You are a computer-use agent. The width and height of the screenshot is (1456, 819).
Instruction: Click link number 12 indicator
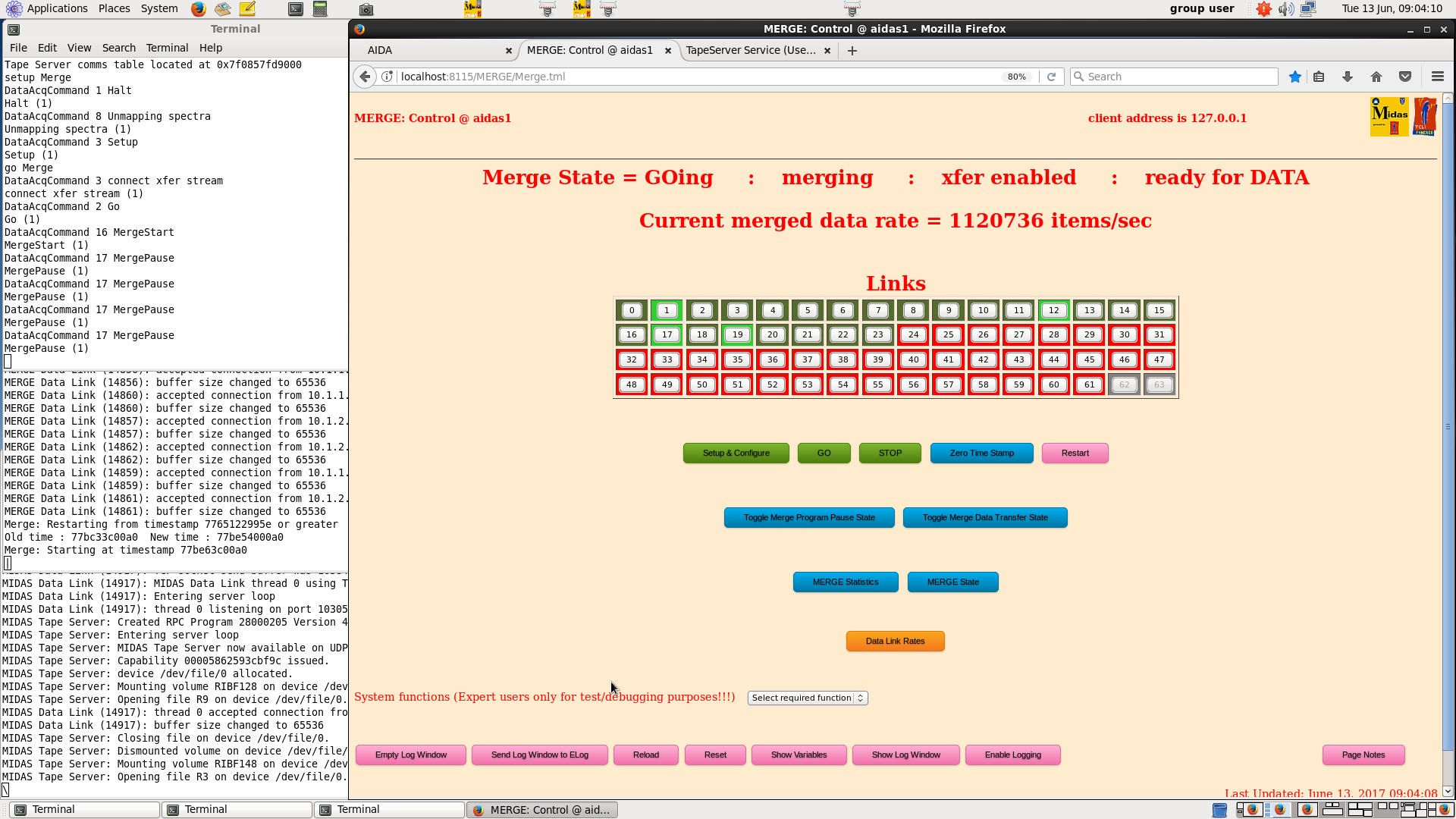click(1053, 310)
